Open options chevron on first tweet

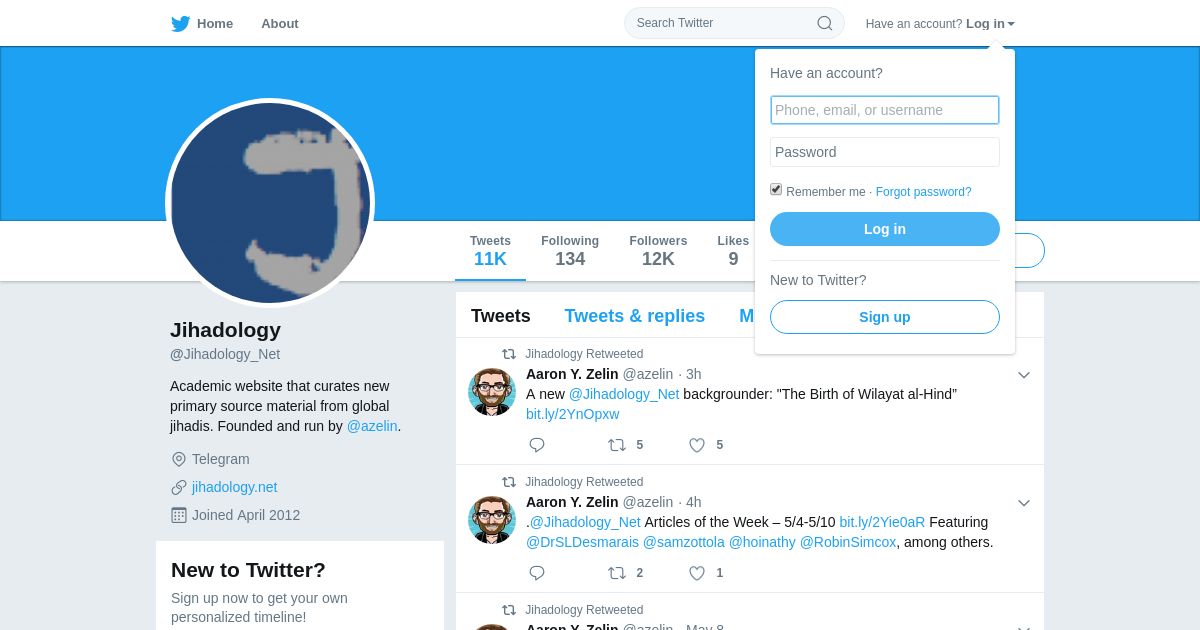tap(1024, 375)
